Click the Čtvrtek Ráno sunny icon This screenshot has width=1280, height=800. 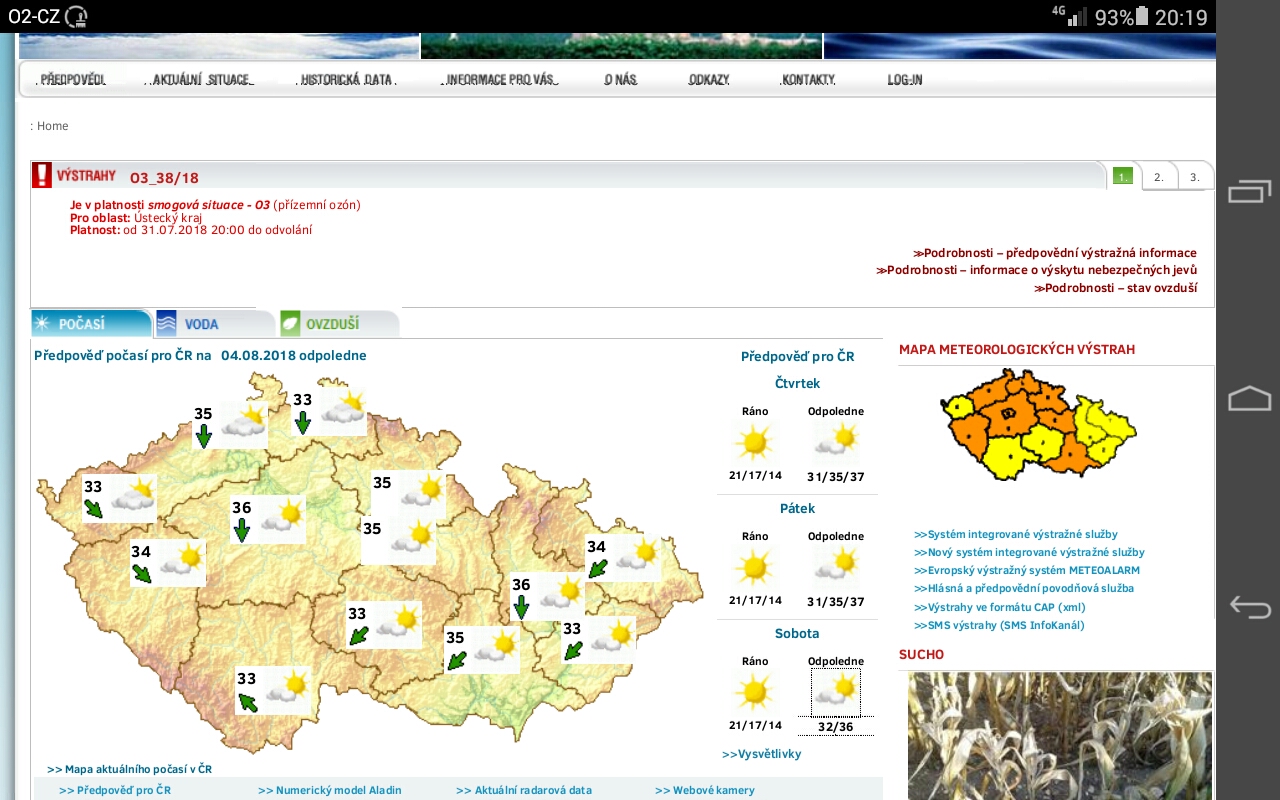tap(755, 441)
